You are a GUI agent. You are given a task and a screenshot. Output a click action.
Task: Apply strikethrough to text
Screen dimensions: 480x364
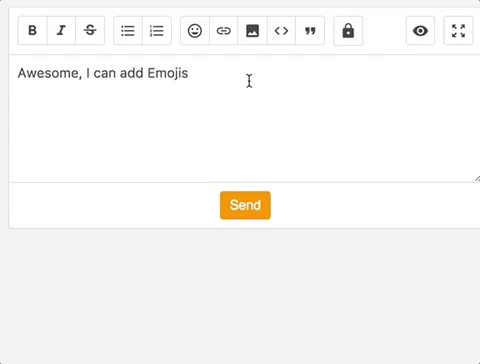tap(90, 31)
